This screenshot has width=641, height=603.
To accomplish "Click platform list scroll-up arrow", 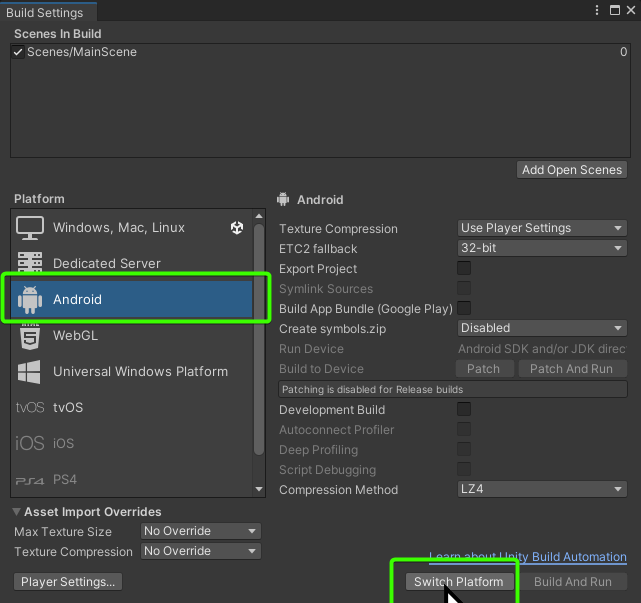I will tap(259, 216).
